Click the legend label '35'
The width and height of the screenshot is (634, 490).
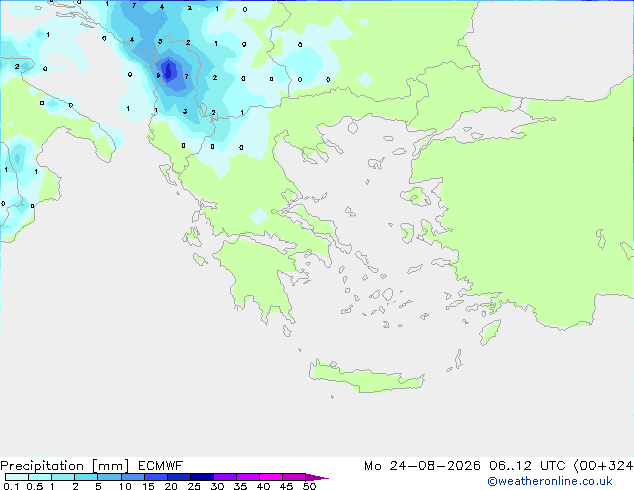pyautogui.click(x=240, y=486)
